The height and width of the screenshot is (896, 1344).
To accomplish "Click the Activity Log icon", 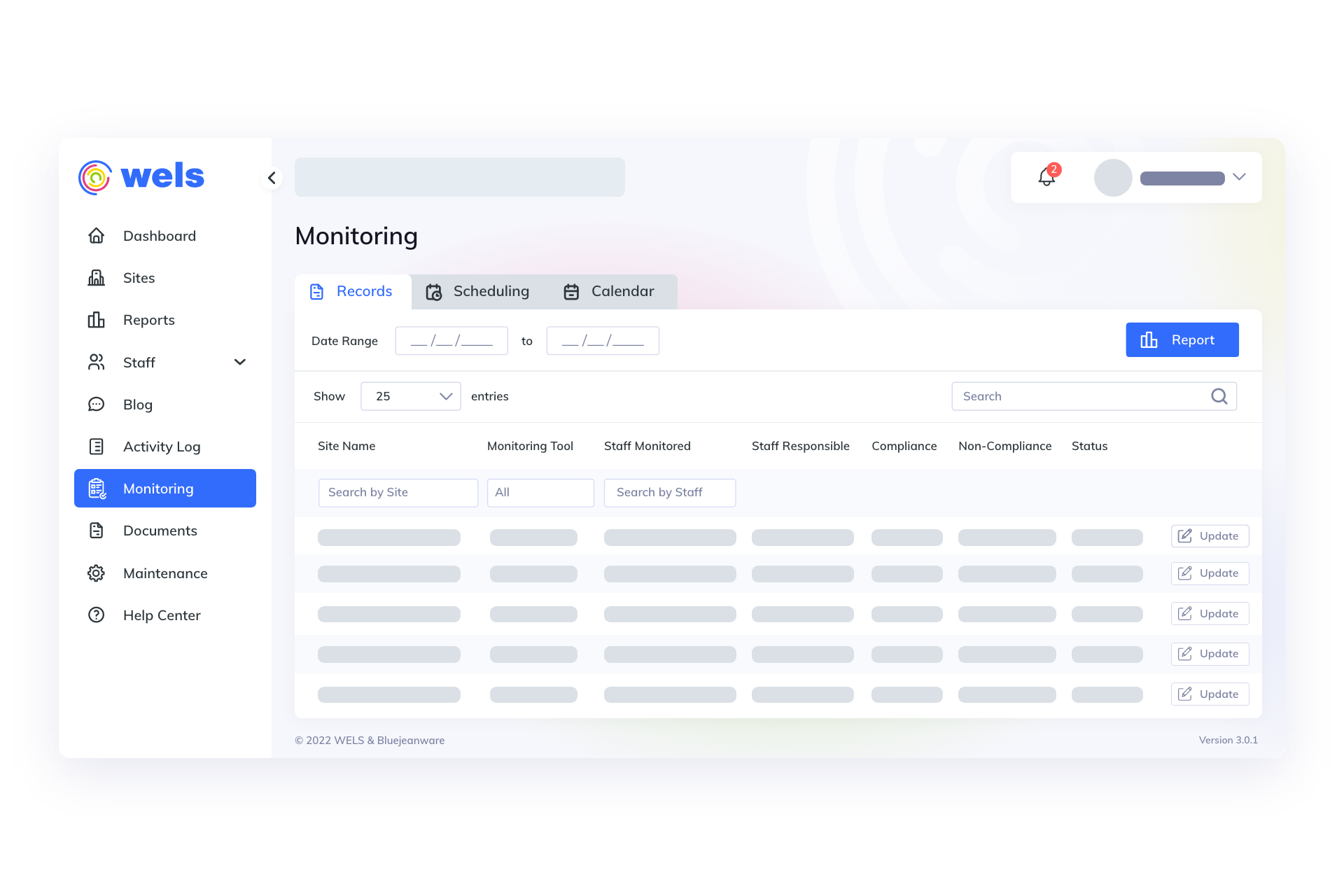I will click(97, 447).
